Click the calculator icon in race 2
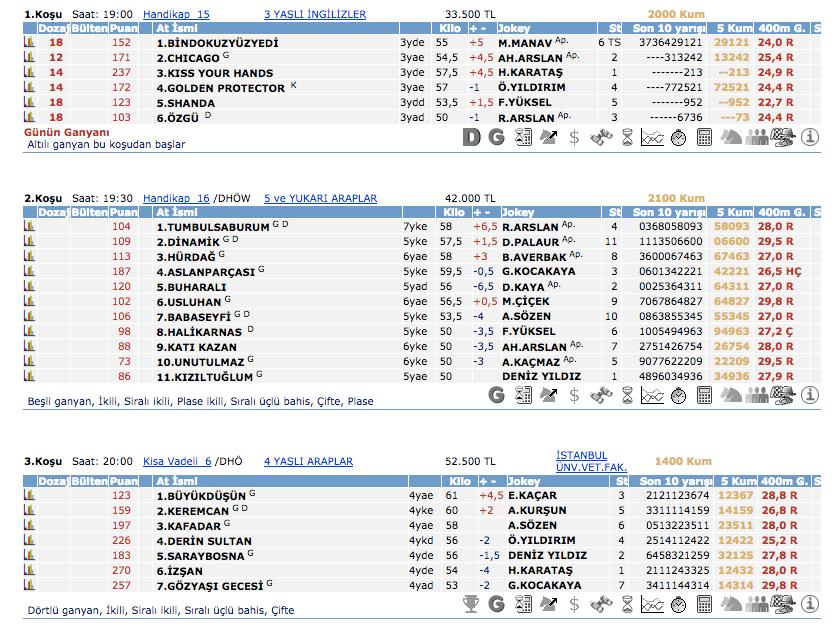The height and width of the screenshot is (638, 838). click(x=704, y=394)
